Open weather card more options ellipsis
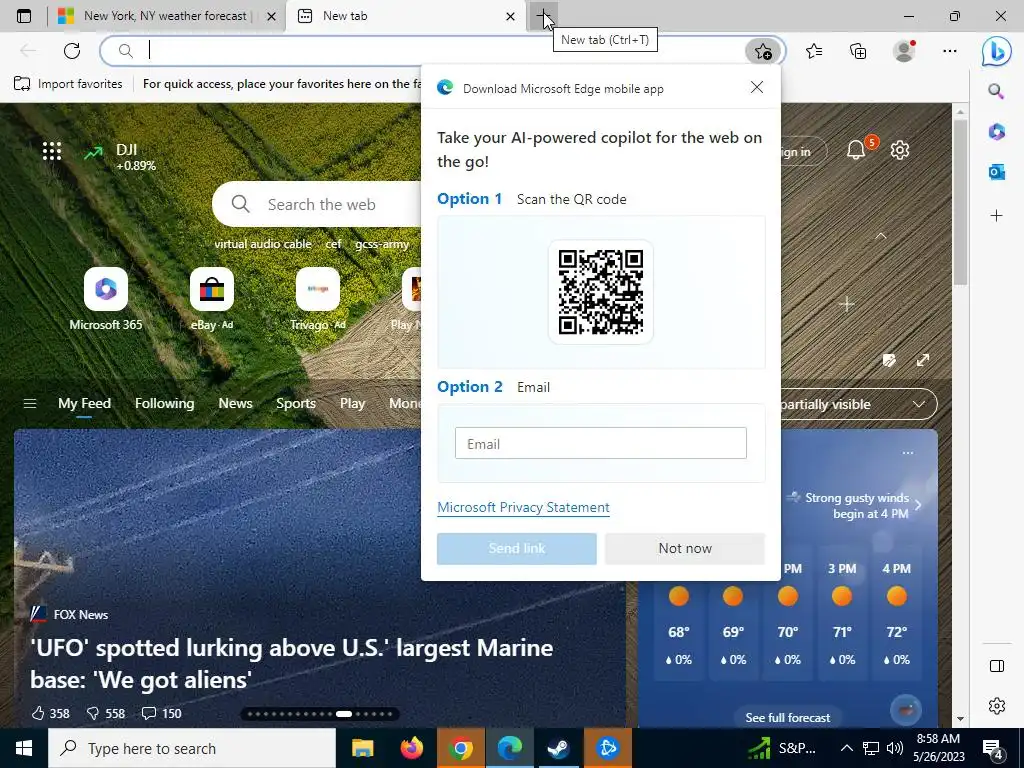The image size is (1024, 768). tap(908, 453)
